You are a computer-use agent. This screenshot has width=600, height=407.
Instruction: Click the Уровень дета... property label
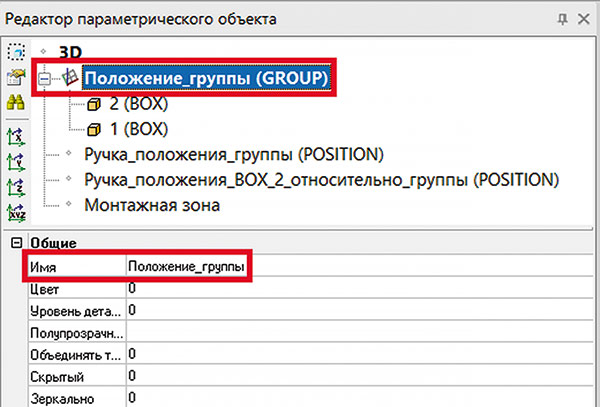[x=75, y=311]
